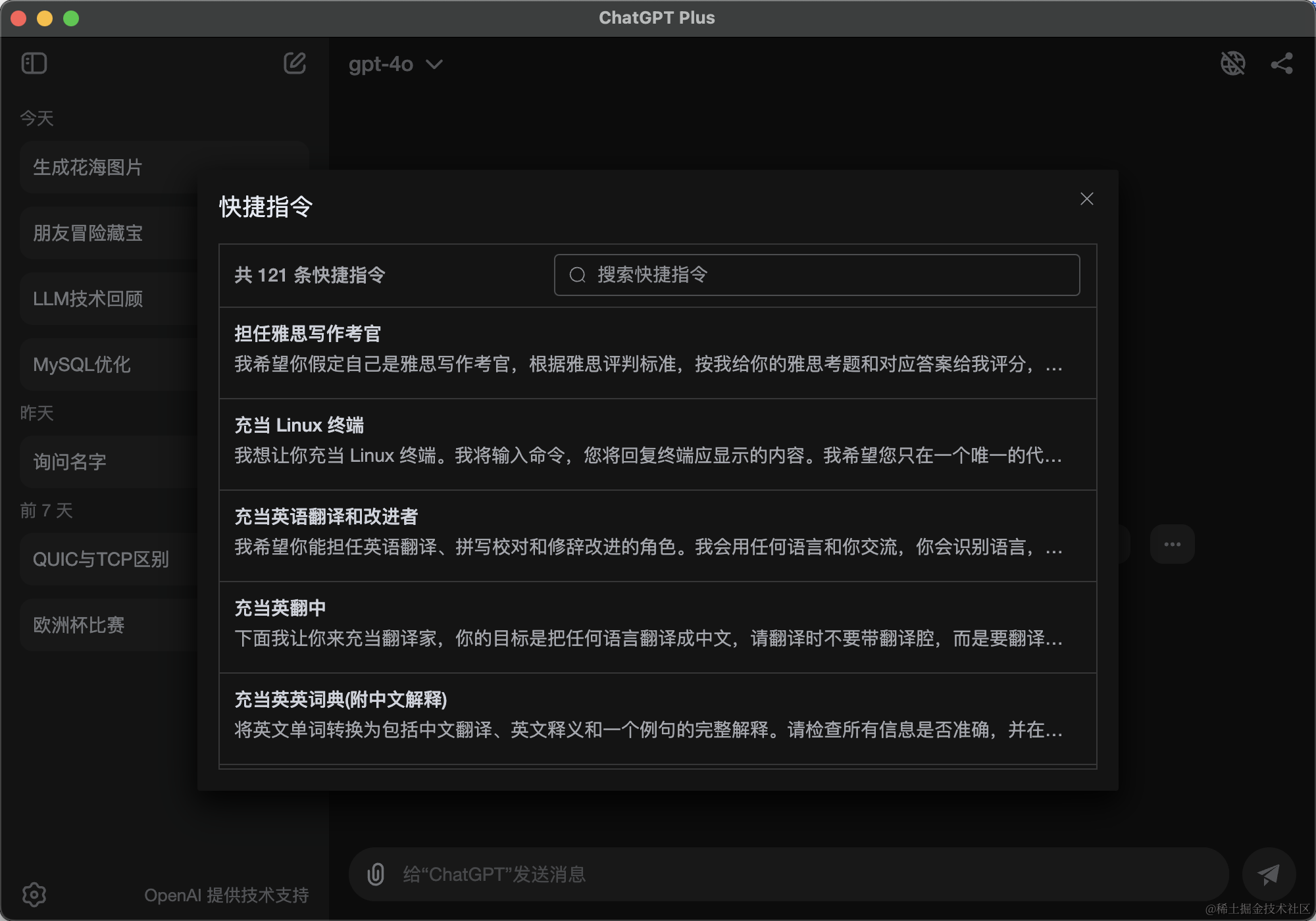This screenshot has height=921, width=1316.
Task: Click the share icon in header
Action: pyautogui.click(x=1281, y=64)
